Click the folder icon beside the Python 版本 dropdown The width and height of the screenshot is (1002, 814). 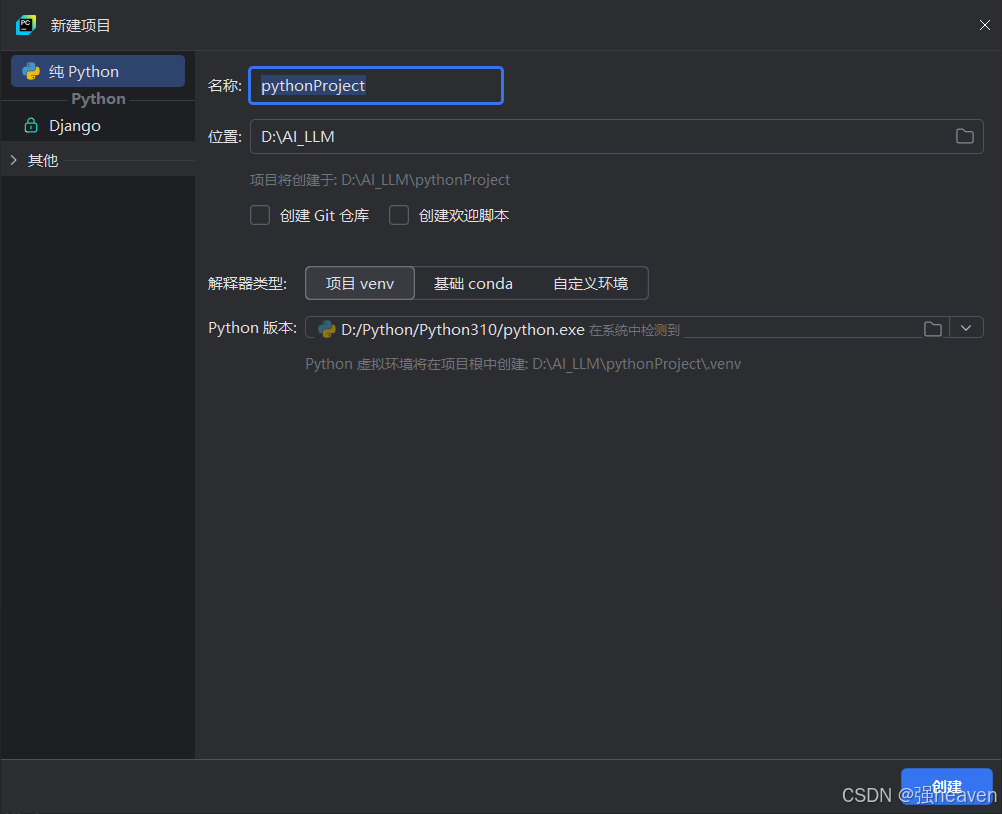coord(932,327)
